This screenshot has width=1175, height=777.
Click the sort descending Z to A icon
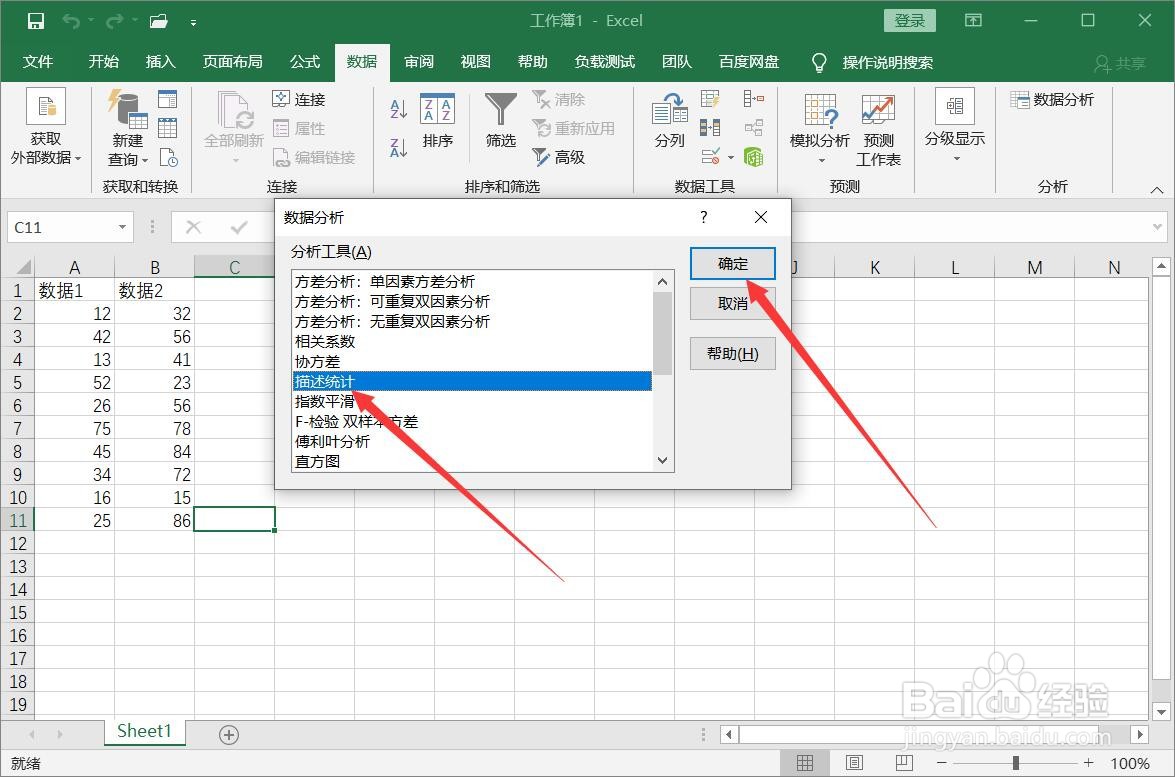pos(398,148)
